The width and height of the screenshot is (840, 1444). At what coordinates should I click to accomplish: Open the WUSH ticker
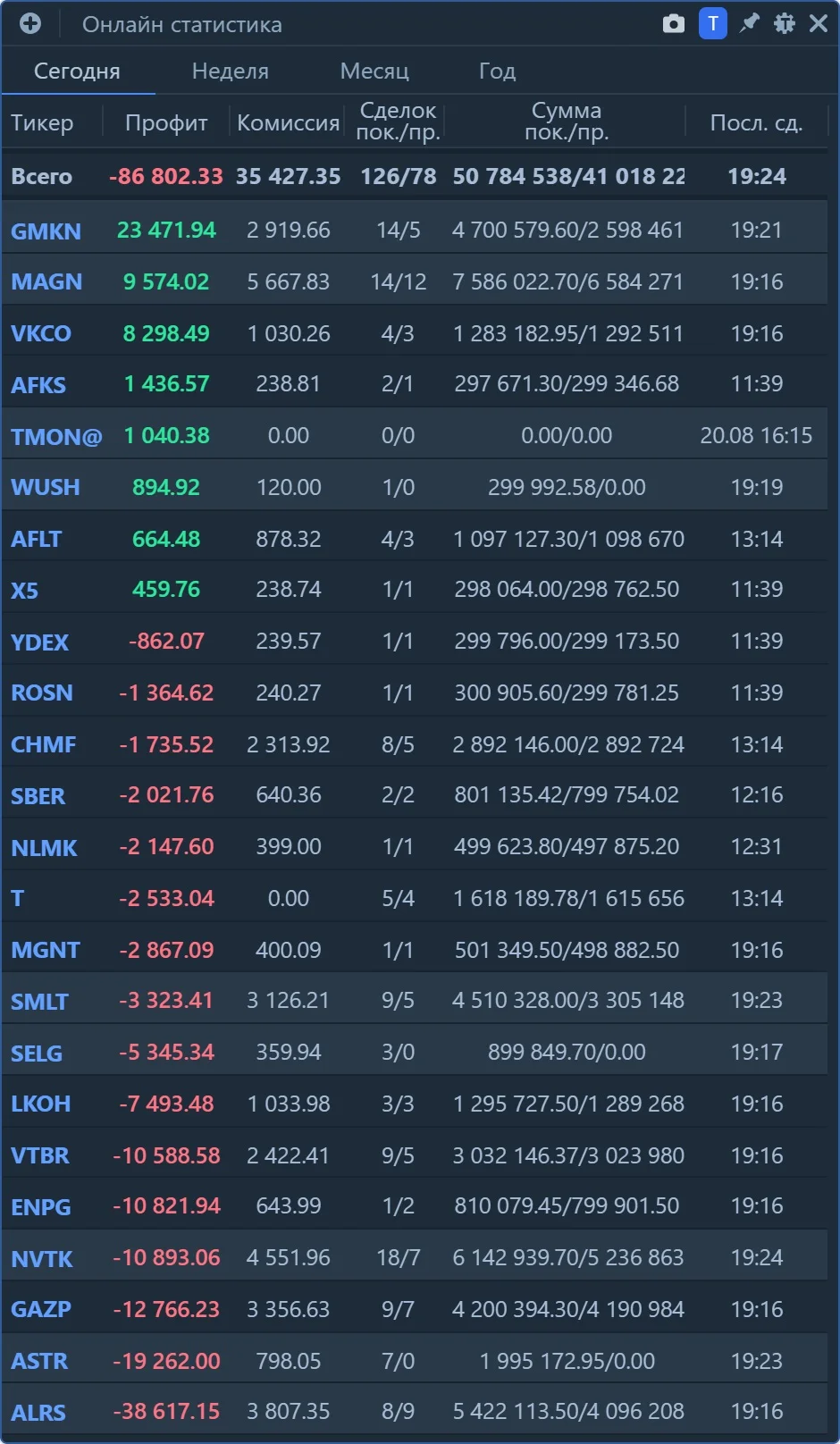point(46,487)
